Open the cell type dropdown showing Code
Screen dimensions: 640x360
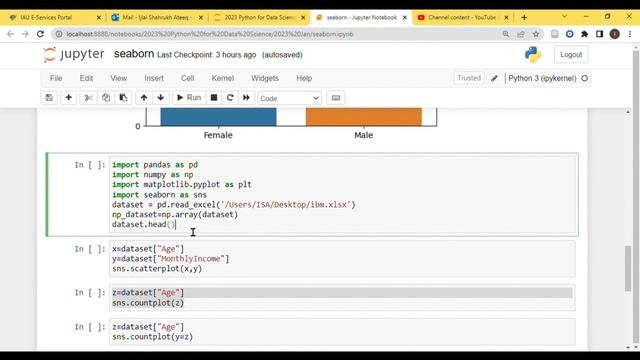[289, 98]
